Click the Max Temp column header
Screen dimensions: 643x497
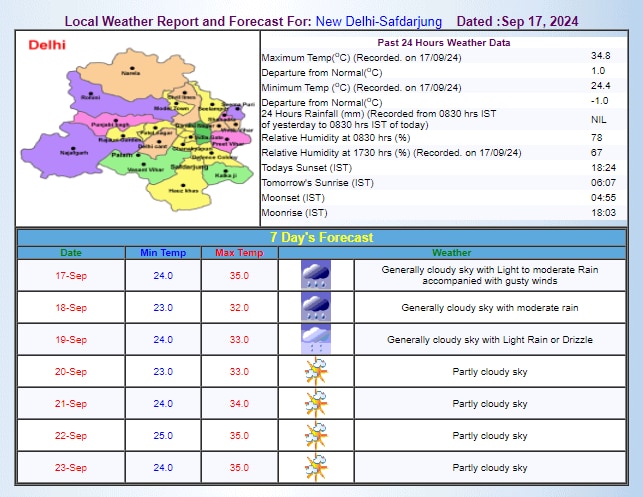[x=239, y=253]
